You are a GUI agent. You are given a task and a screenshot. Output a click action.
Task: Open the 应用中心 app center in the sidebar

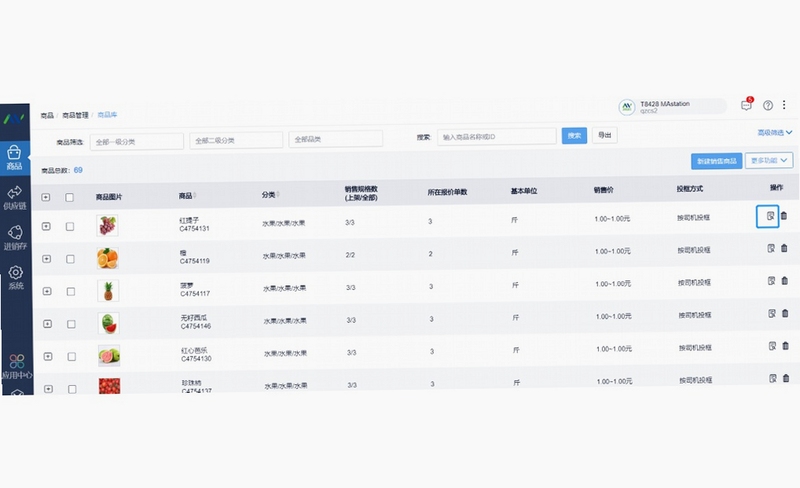17,367
